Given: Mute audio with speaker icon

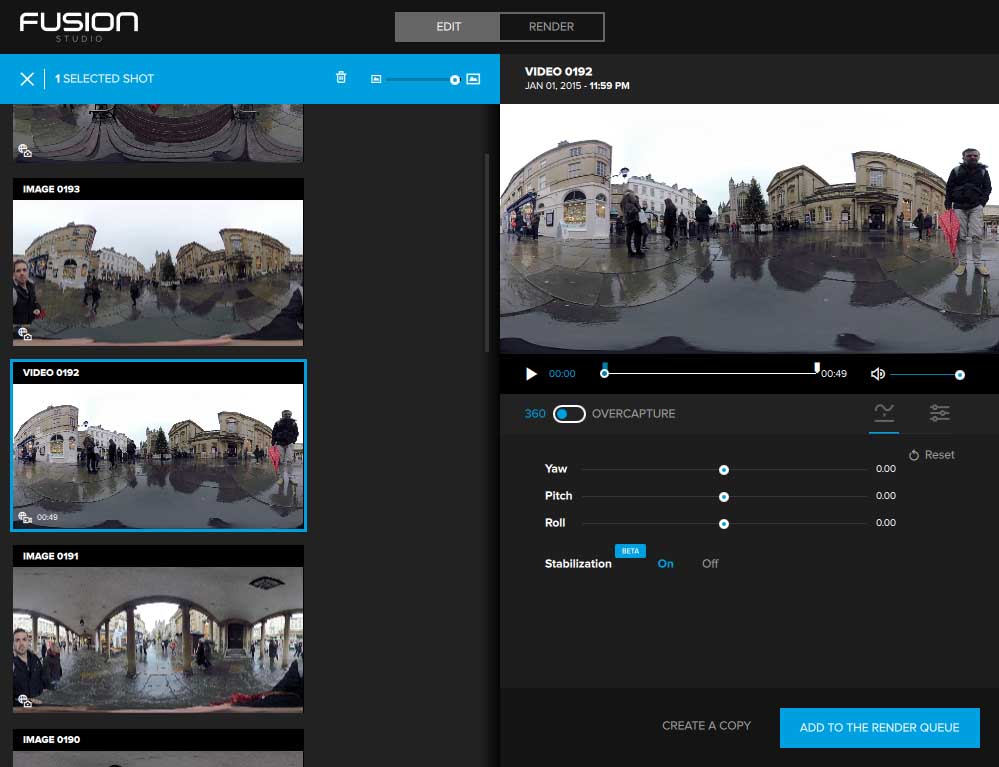Looking at the screenshot, I should click(877, 374).
